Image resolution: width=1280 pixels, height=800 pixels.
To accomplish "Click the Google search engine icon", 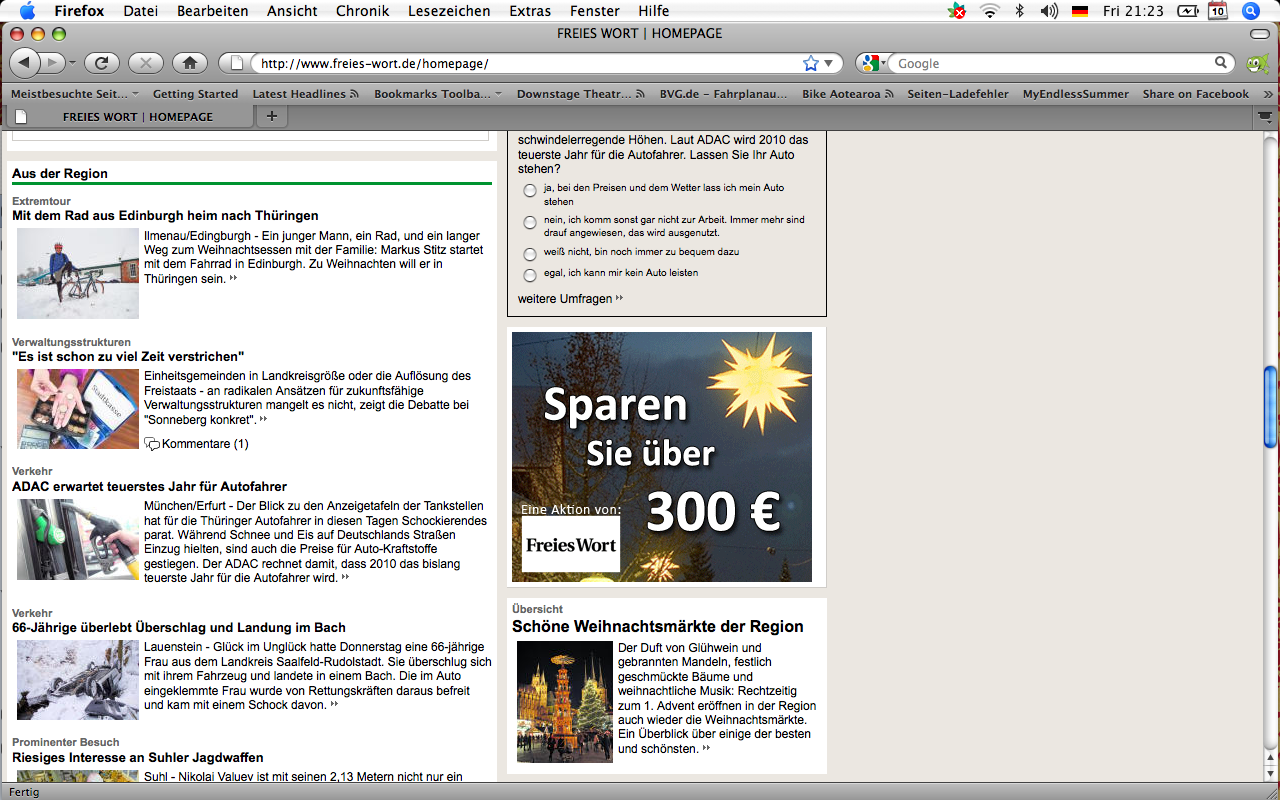I will click(869, 63).
